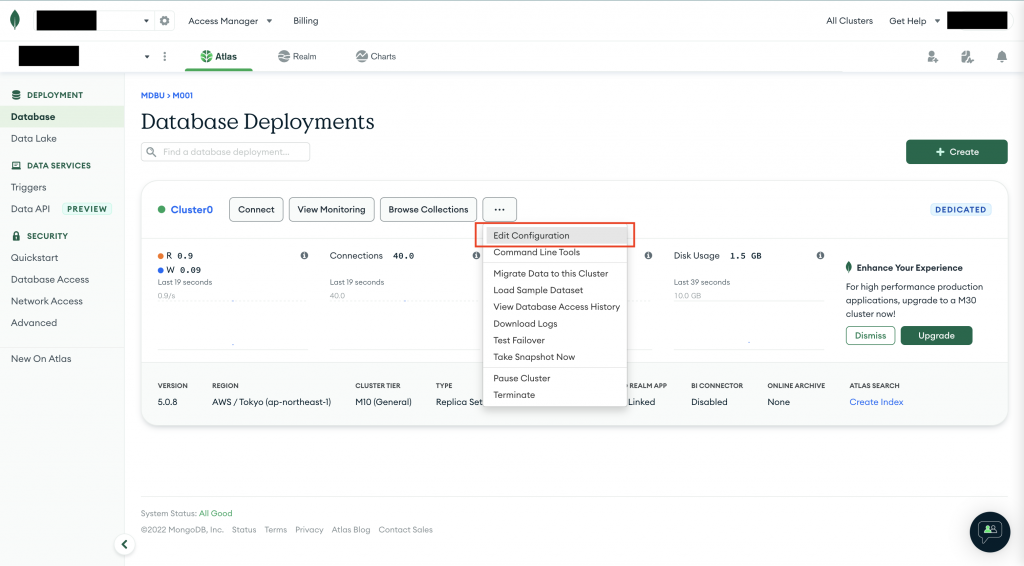Select Take Snapshot Now
Image resolution: width=1024 pixels, height=566 pixels.
click(x=555, y=357)
